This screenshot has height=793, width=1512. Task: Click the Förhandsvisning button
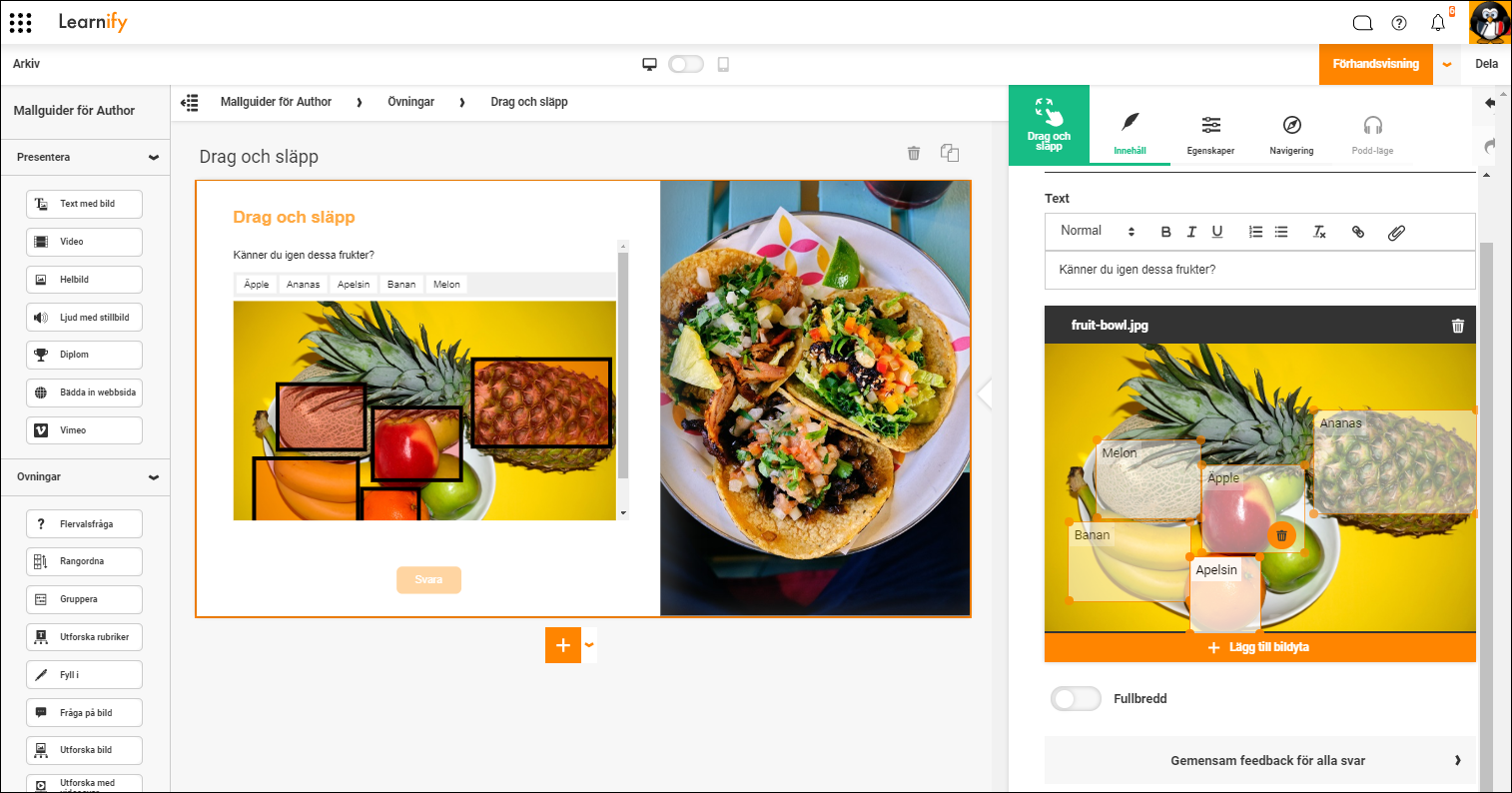pos(1375,64)
